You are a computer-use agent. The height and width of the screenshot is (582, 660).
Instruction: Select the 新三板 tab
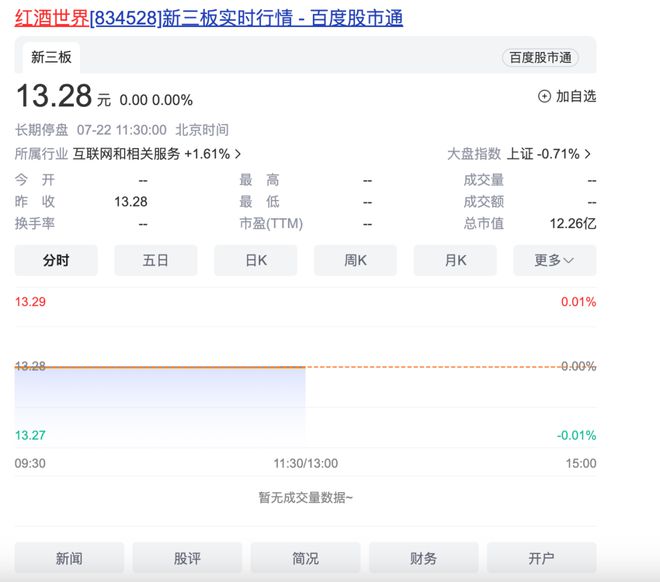51,57
